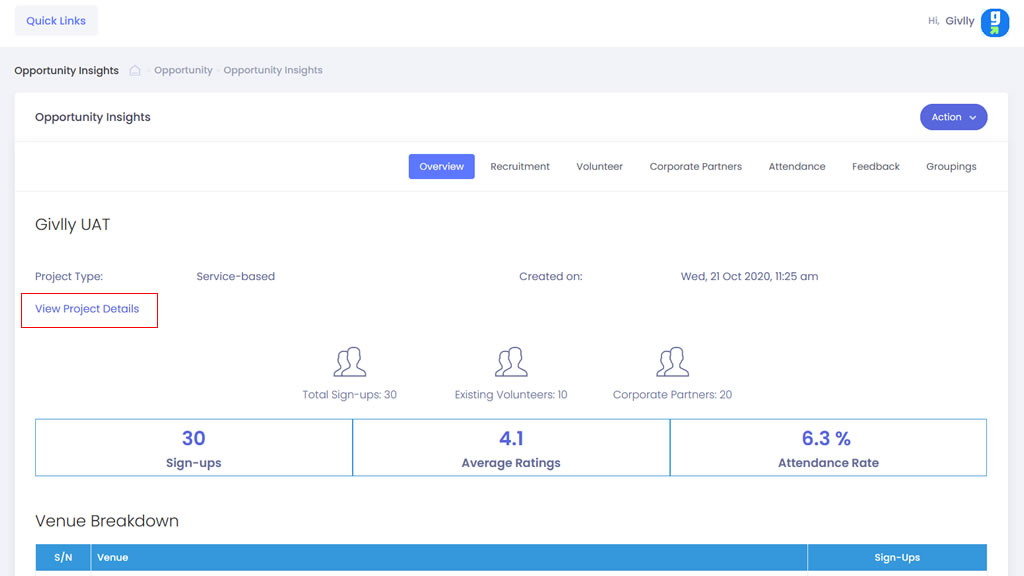
Task: Open the Quick Links menu
Action: 56,21
